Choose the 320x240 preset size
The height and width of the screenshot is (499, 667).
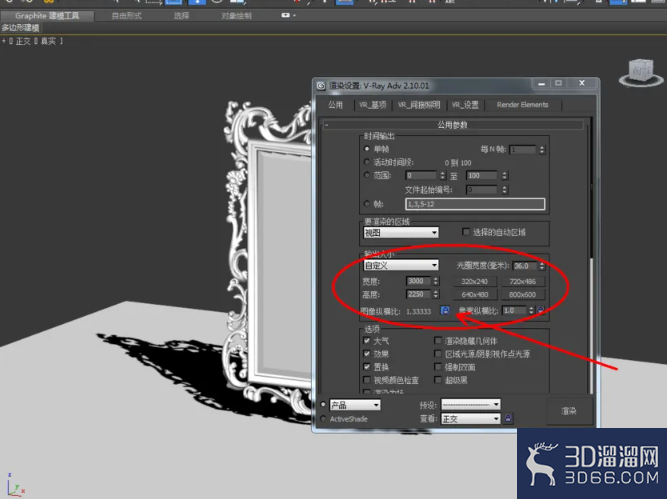coord(474,281)
